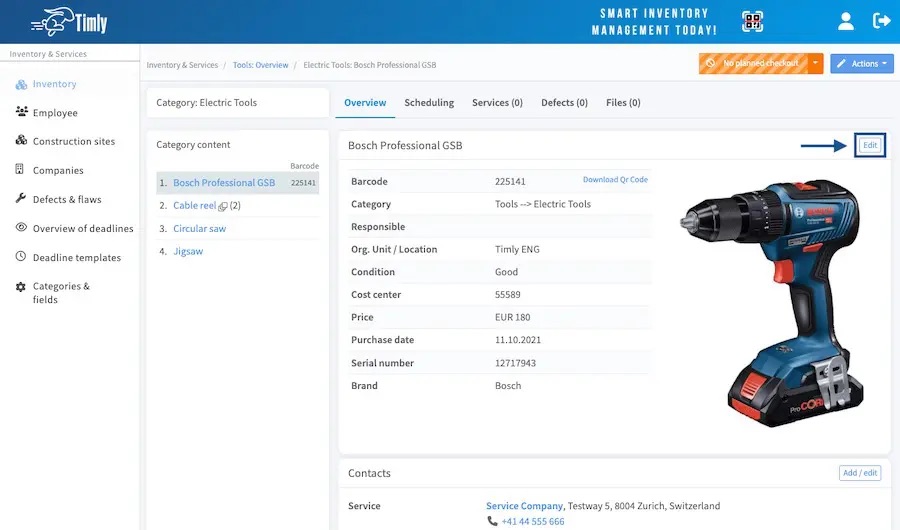Open the QR code scanner icon

click(752, 21)
